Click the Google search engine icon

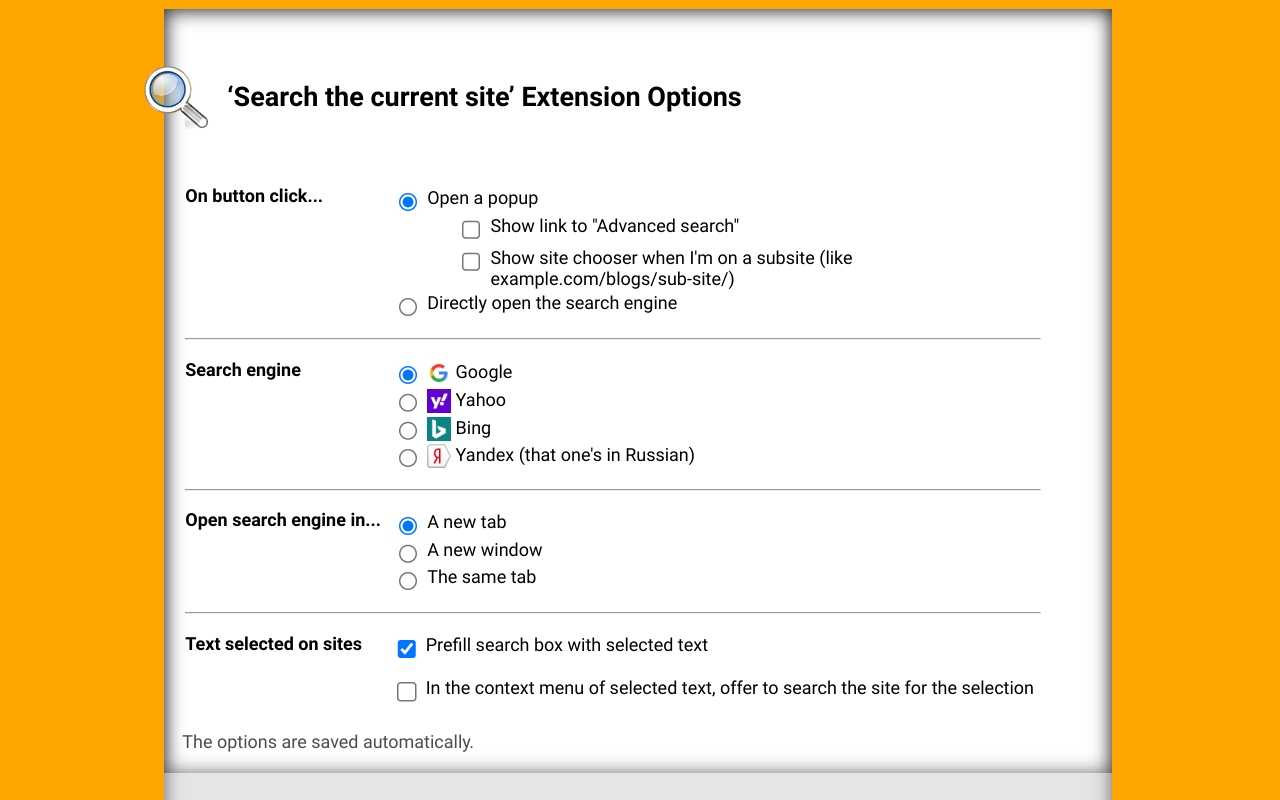pyautogui.click(x=438, y=371)
